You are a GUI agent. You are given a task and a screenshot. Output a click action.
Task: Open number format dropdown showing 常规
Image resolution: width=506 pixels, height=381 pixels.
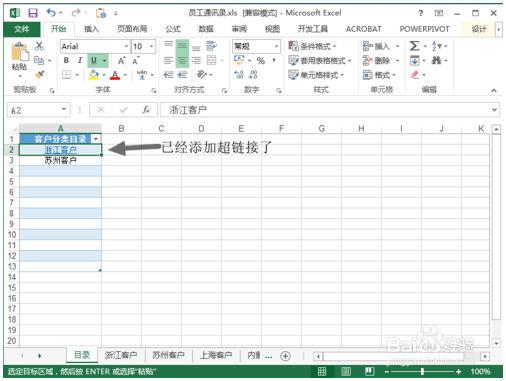pyautogui.click(x=276, y=46)
